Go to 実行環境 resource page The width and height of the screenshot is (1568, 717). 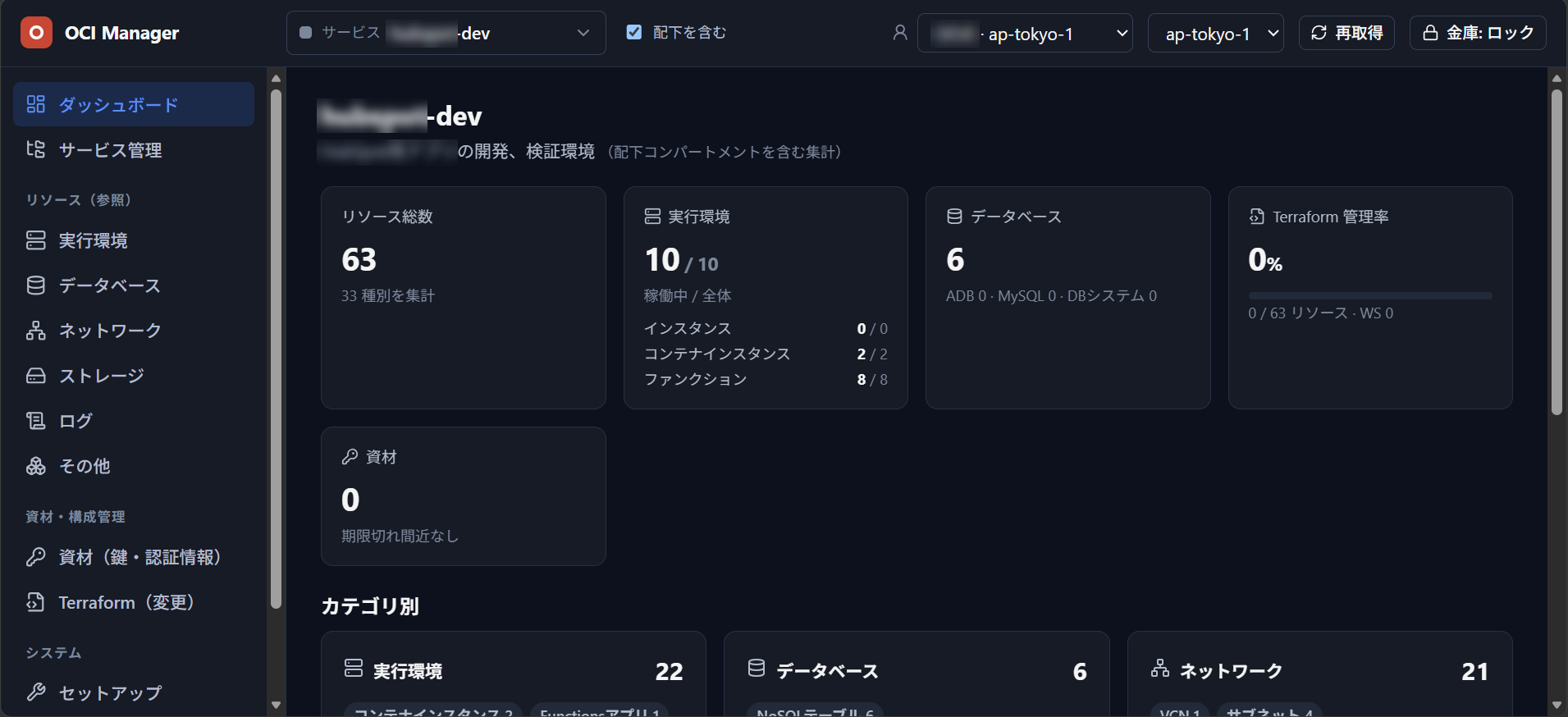click(x=134, y=240)
